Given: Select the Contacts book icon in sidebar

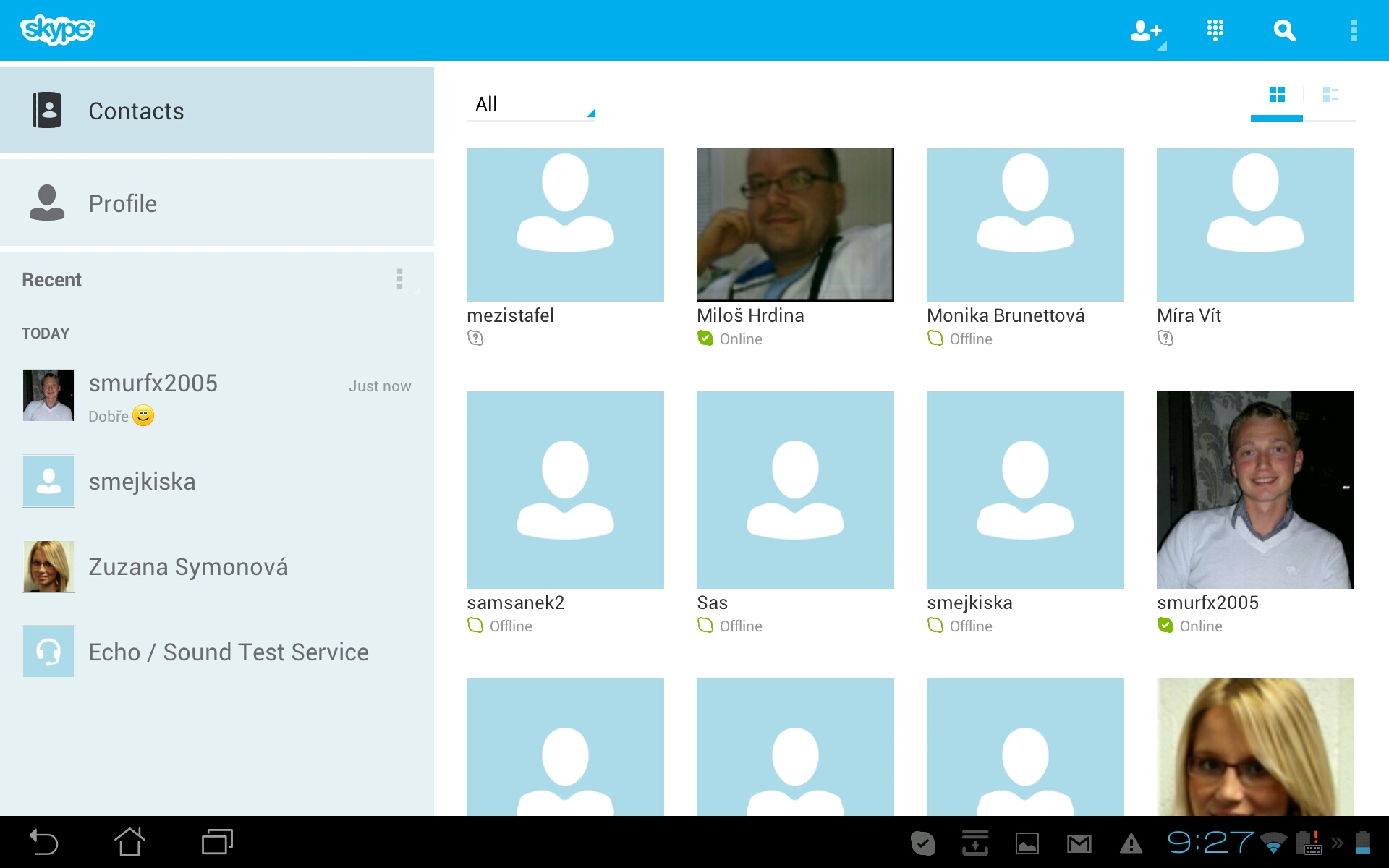Looking at the screenshot, I should tap(47, 110).
